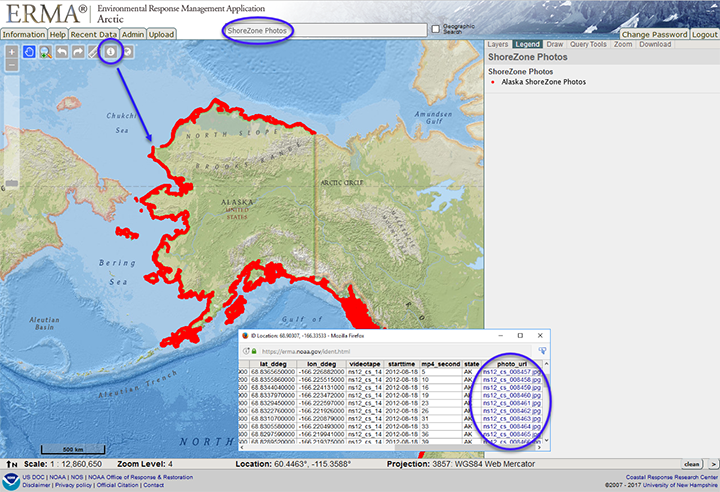Open the Information menu
The image size is (720, 492).
[x=23, y=34]
